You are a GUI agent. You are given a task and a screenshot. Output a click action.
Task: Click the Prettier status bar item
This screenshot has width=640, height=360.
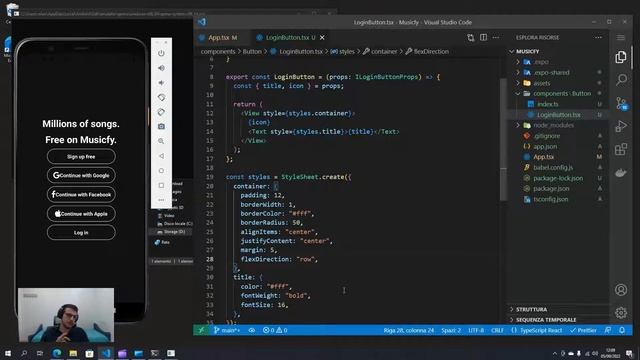(583, 330)
